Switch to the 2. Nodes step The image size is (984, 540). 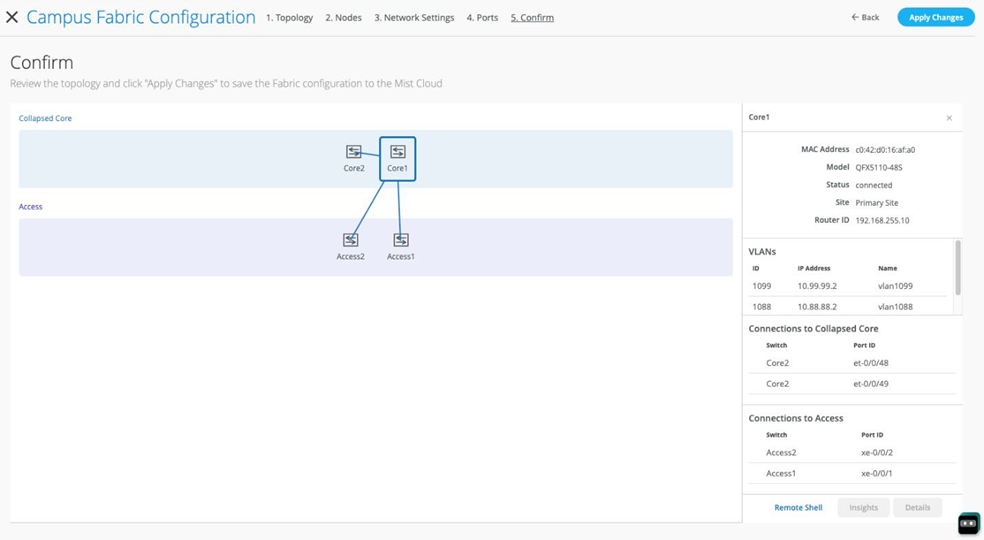coord(343,18)
